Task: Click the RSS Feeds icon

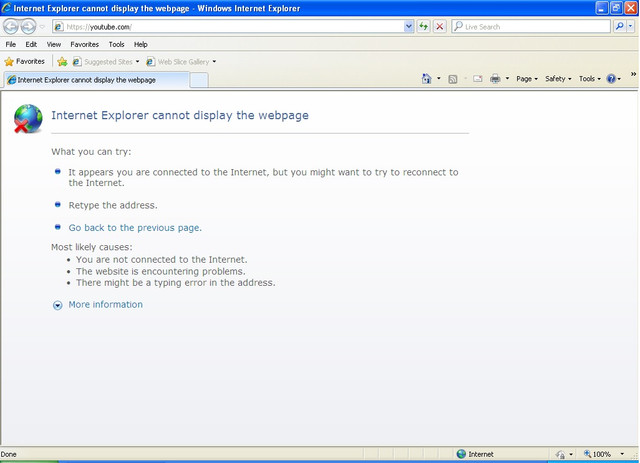Action: [453, 79]
